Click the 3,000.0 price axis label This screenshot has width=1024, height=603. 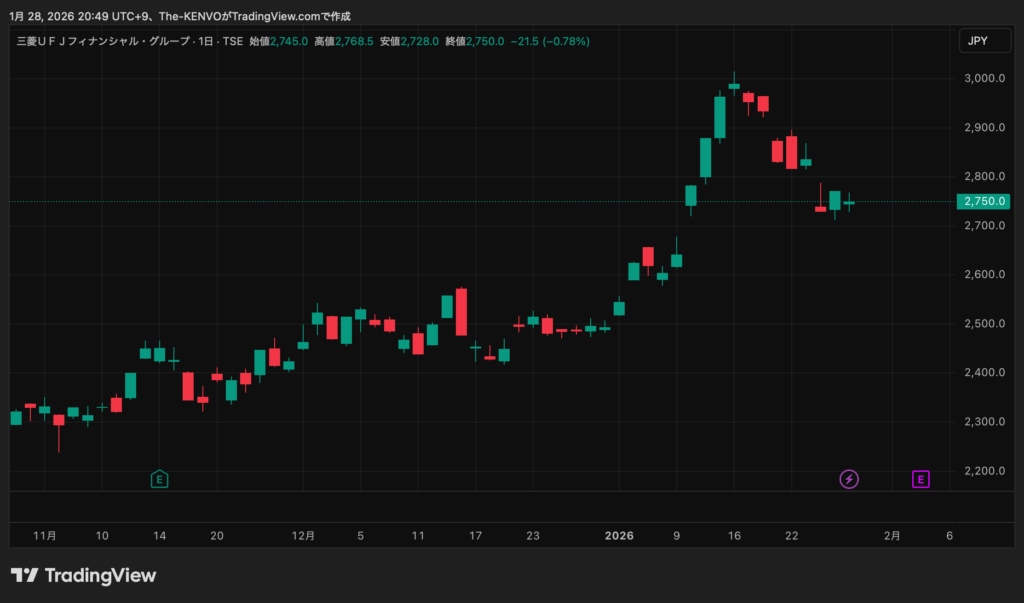986,78
